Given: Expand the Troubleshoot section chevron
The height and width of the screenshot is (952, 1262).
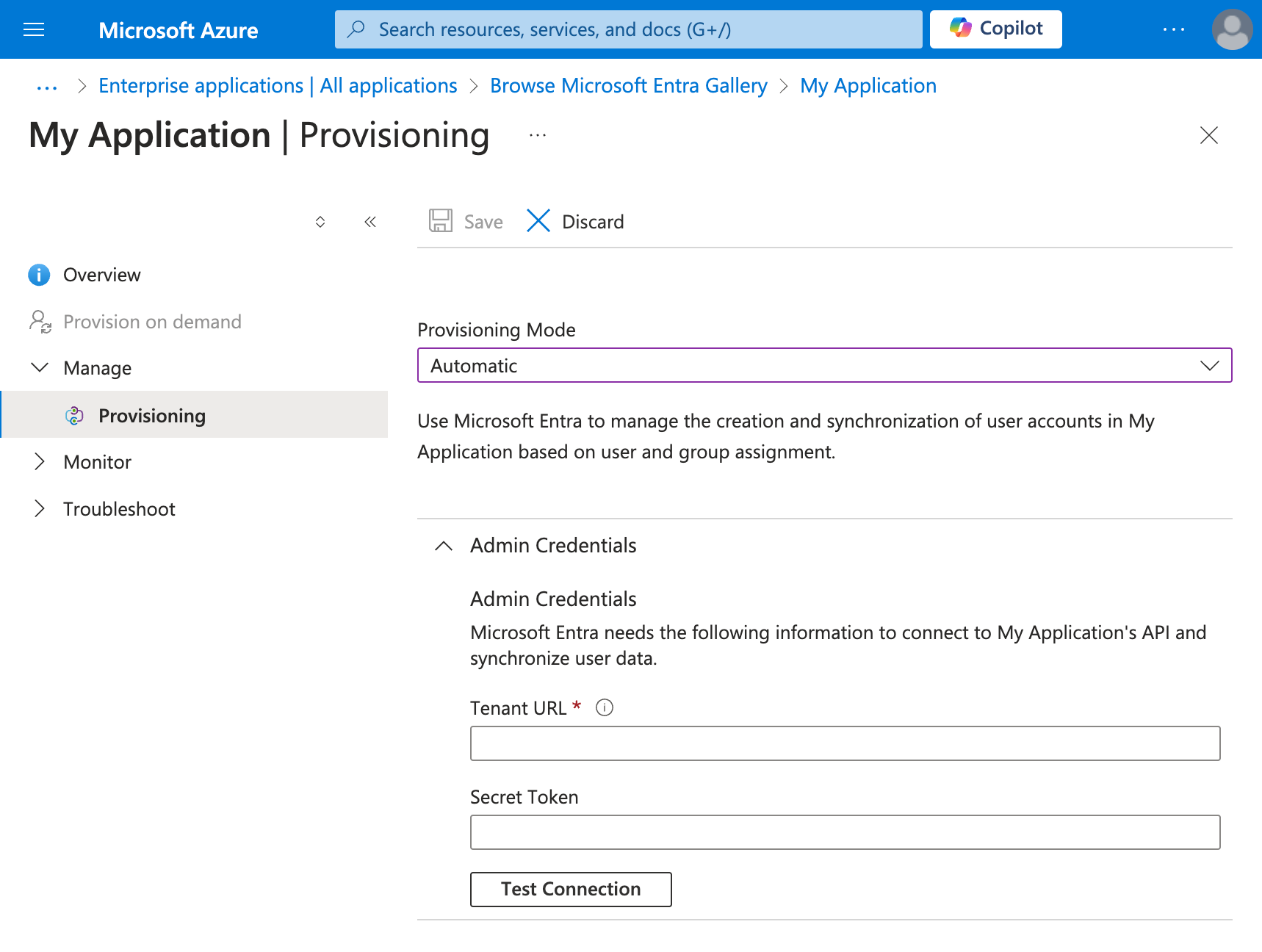Looking at the screenshot, I should point(40,508).
